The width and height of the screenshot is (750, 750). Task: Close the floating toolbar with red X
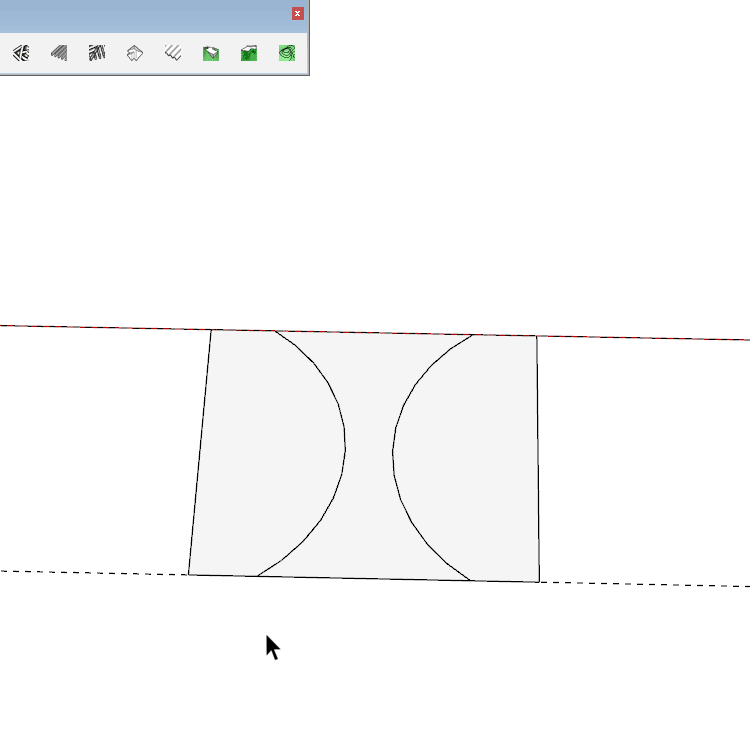pos(298,13)
